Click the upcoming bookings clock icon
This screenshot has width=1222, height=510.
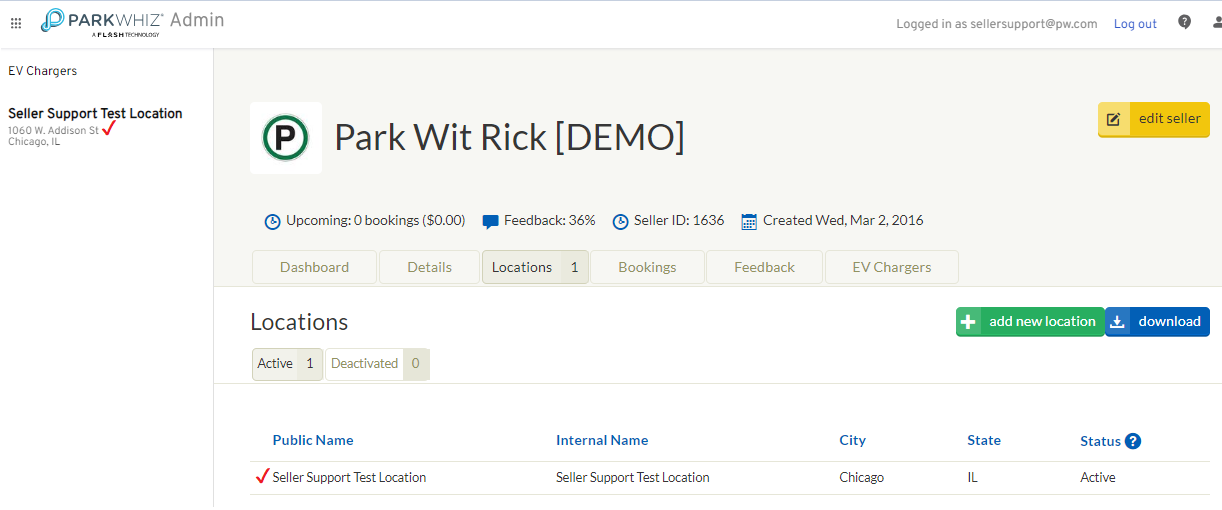pos(272,221)
